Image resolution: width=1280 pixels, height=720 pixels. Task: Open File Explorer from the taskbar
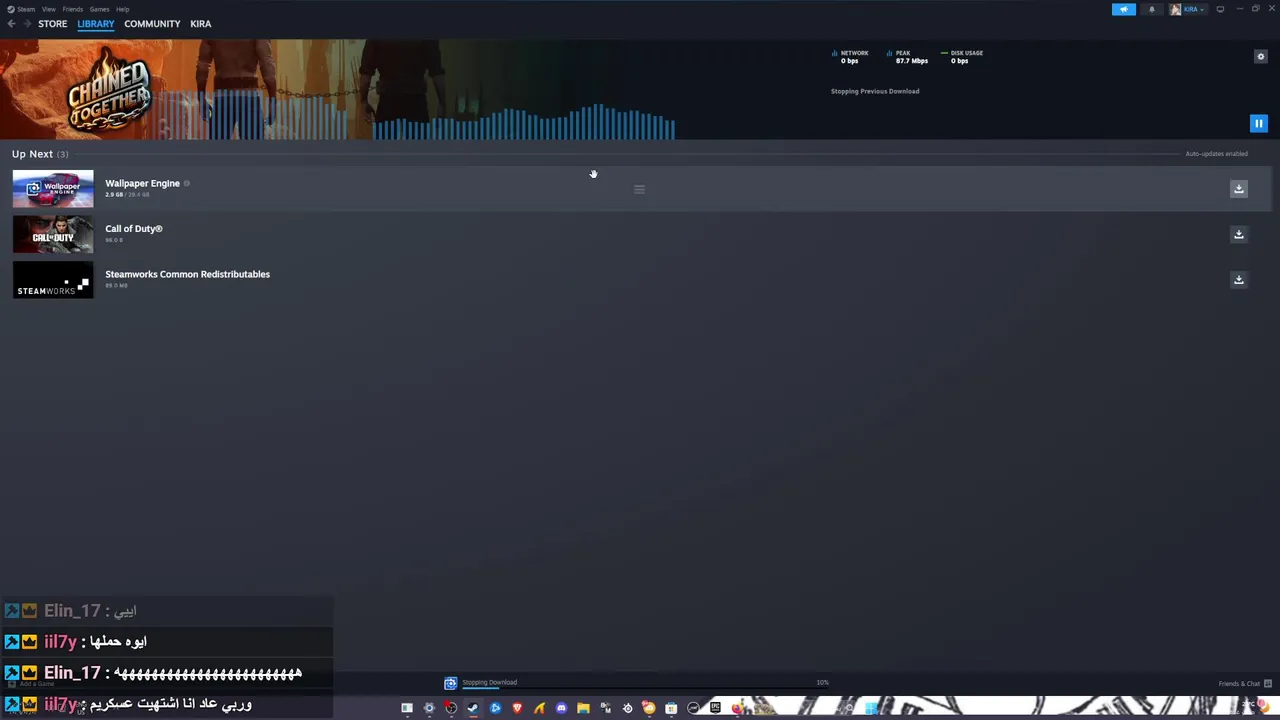pos(583,708)
